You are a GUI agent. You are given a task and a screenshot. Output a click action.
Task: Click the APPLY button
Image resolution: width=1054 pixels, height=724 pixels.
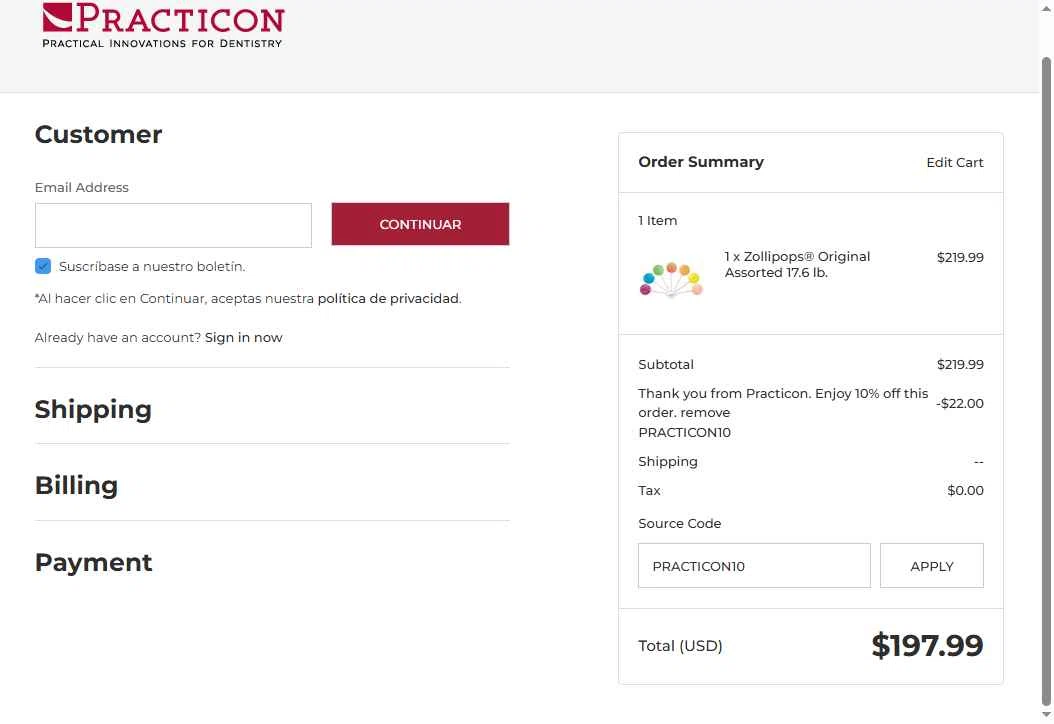coord(932,566)
